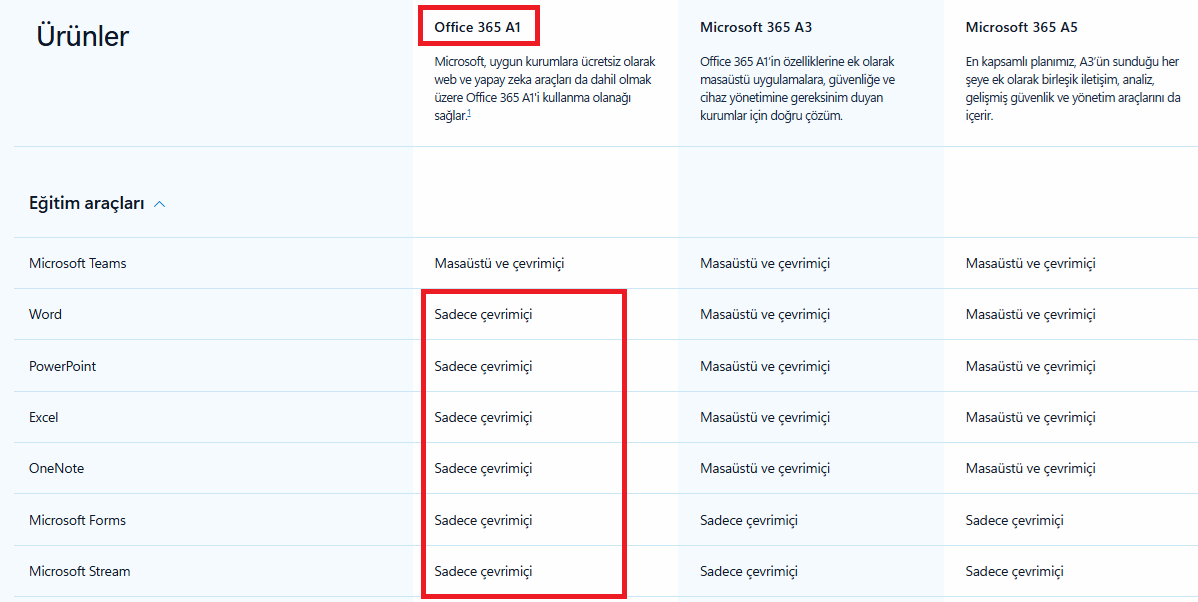The image size is (1198, 602).
Task: Select the Excel row label
Action: [44, 418]
